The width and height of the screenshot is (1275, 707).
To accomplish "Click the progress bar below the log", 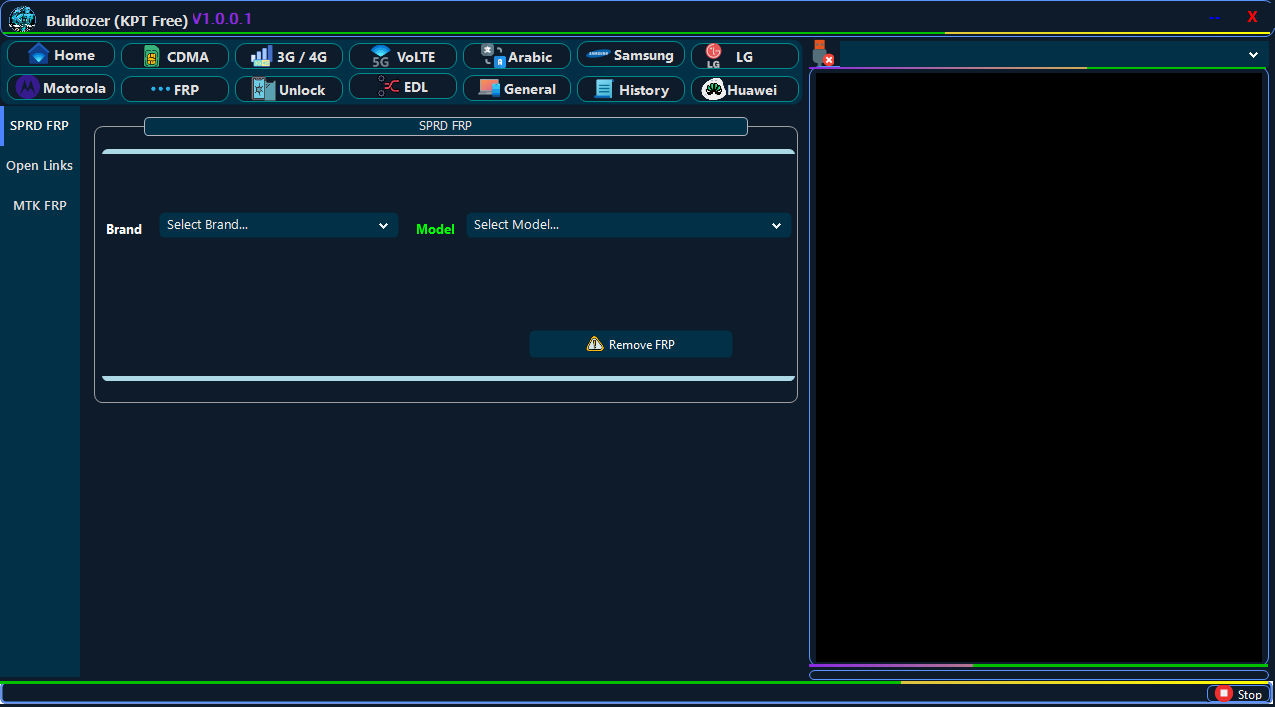I will pos(1038,675).
